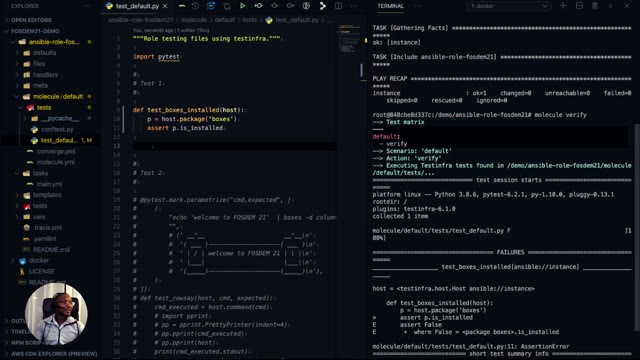Viewport: 640px width, 360px height.
Task: Open converge.yml in the explorer
Action: 56,151
